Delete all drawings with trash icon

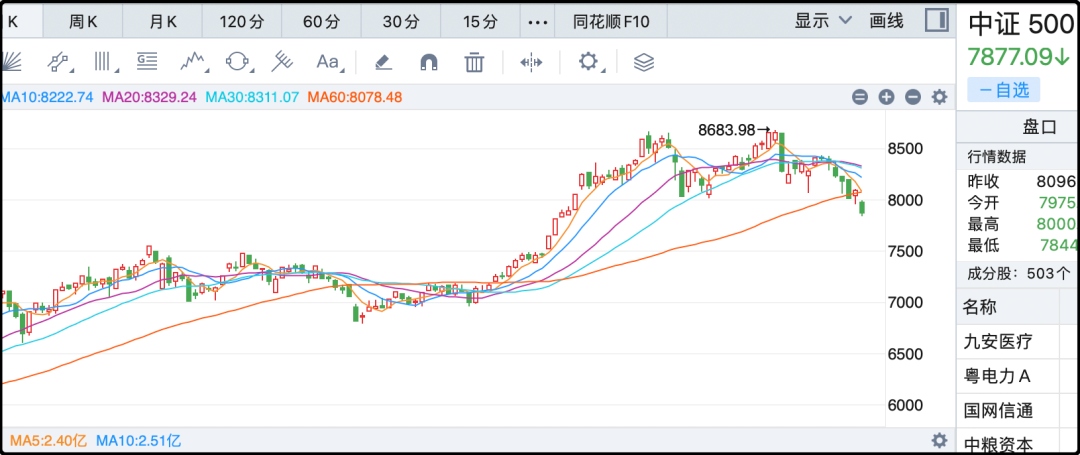(x=474, y=62)
